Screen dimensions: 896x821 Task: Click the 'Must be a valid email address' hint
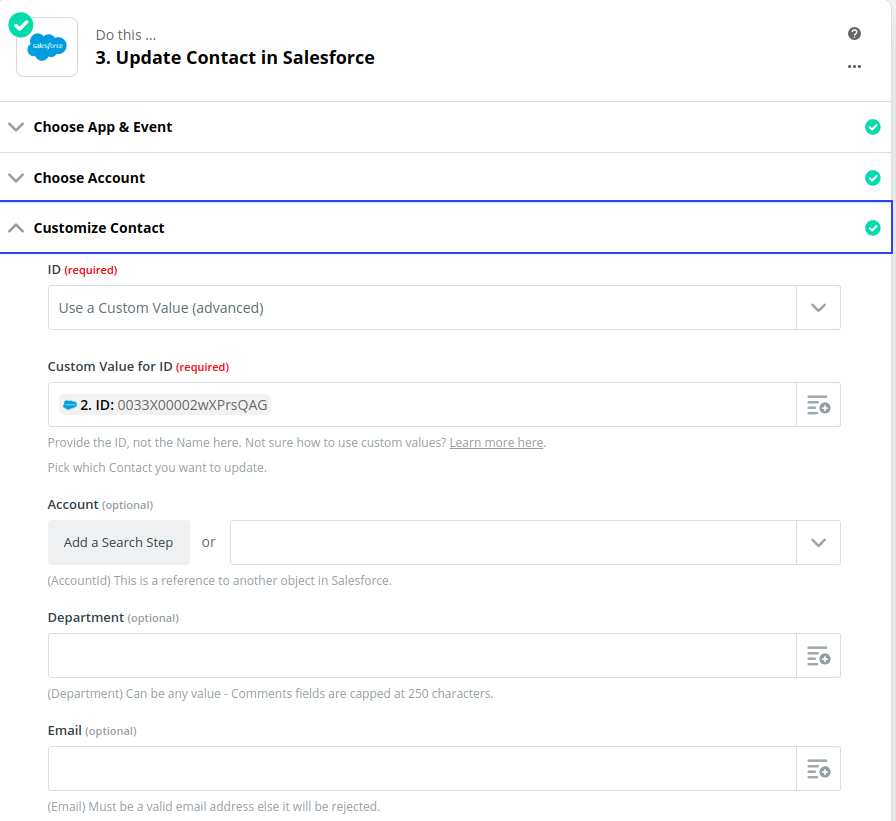(213, 807)
